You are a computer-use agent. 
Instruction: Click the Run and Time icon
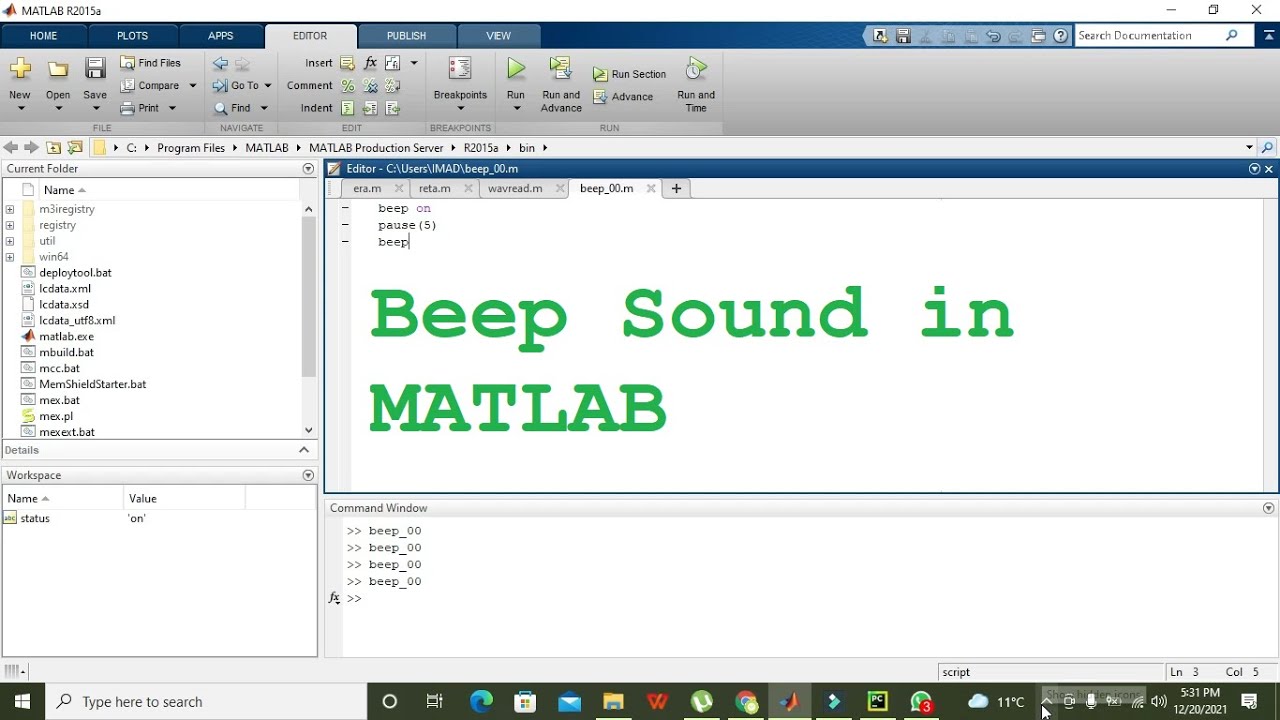tap(696, 69)
